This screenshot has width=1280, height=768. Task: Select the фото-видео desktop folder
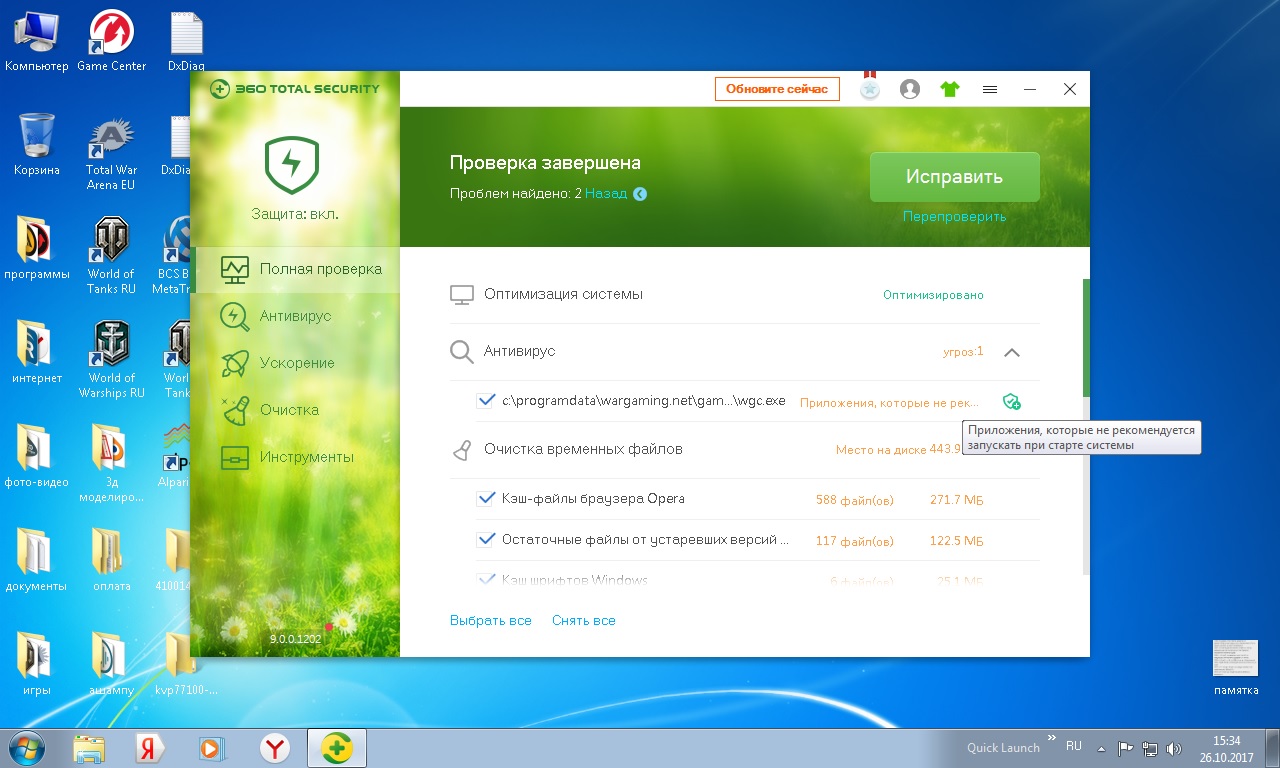pos(37,456)
